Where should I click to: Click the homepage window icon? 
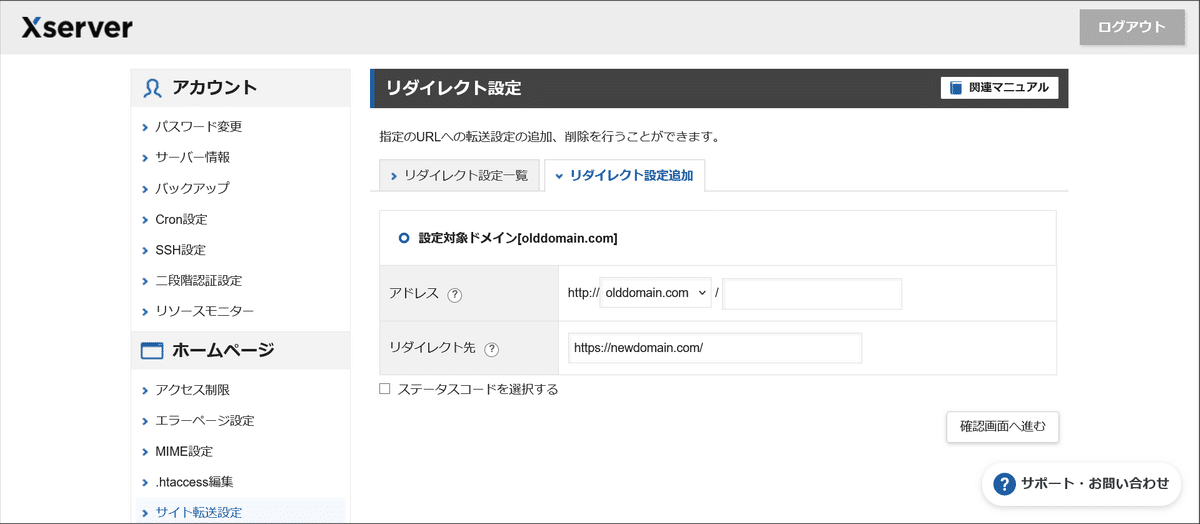click(152, 351)
